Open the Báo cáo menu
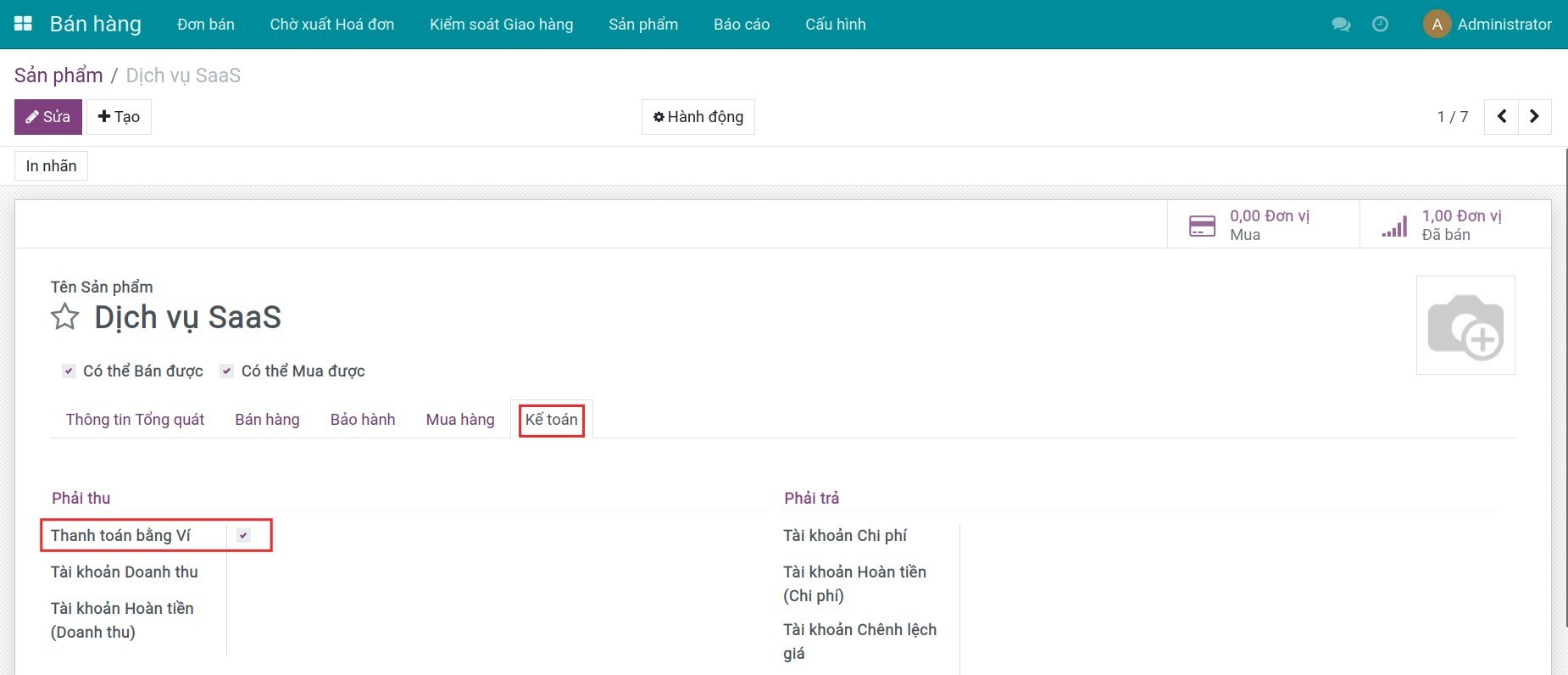The width and height of the screenshot is (1568, 675). tap(741, 25)
